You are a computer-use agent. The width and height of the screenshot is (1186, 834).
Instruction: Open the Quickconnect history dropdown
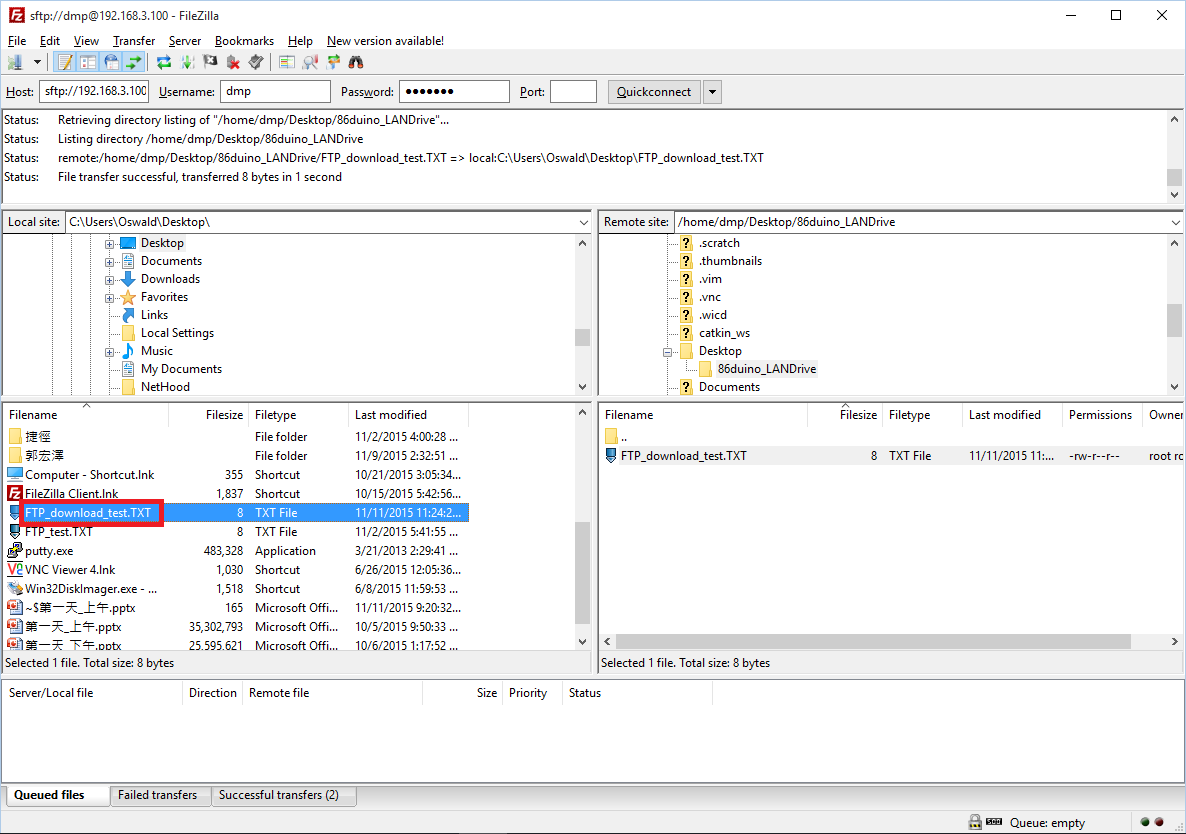tap(711, 92)
